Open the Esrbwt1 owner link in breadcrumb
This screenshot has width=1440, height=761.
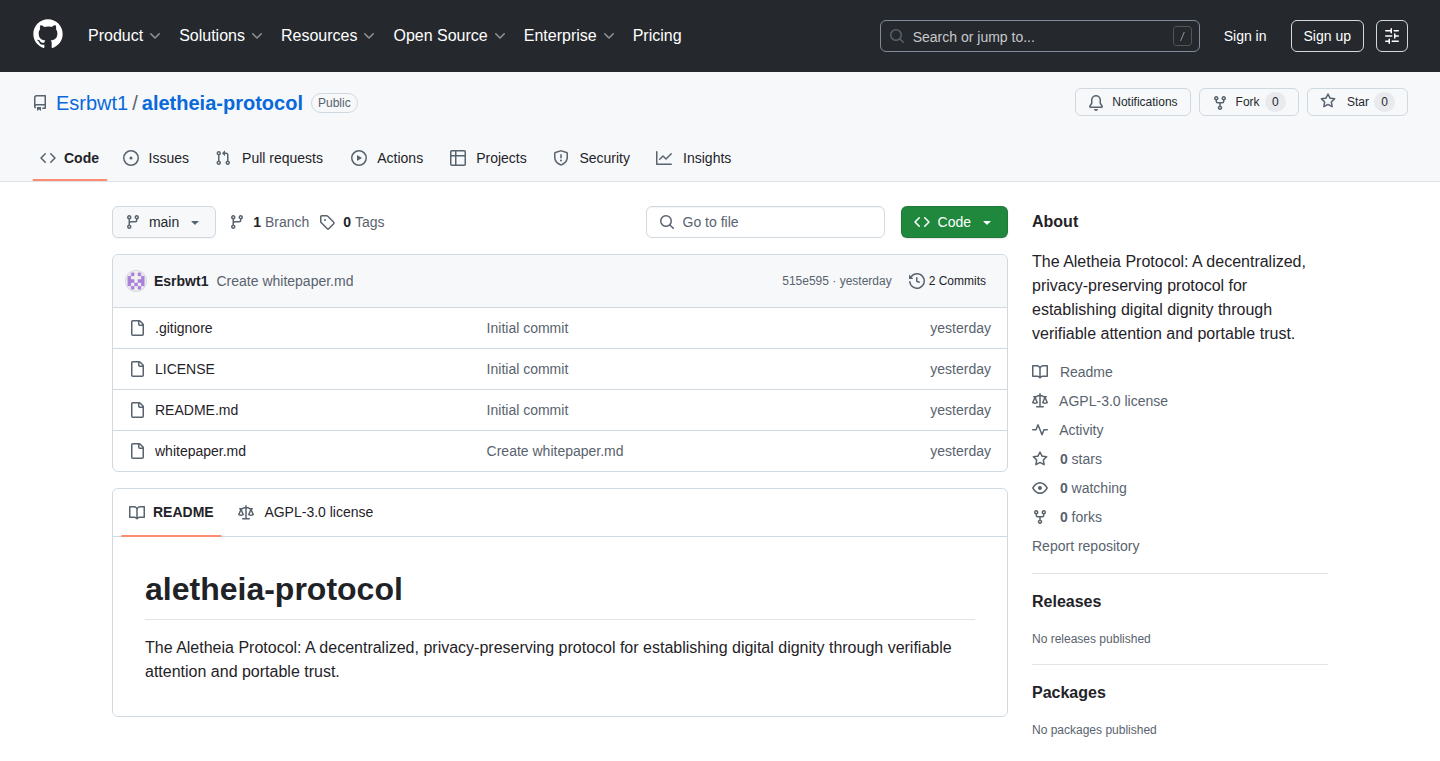92,103
